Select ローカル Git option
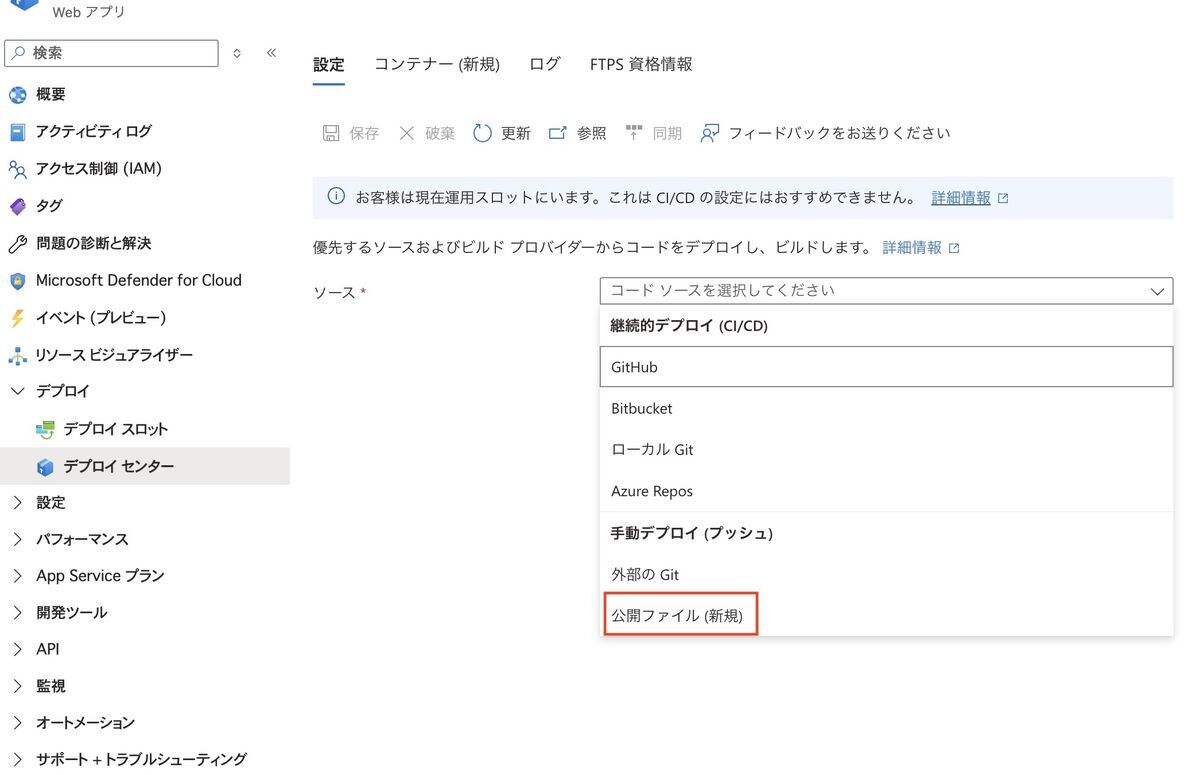Viewport: 1200px width, 775px height. point(886,450)
